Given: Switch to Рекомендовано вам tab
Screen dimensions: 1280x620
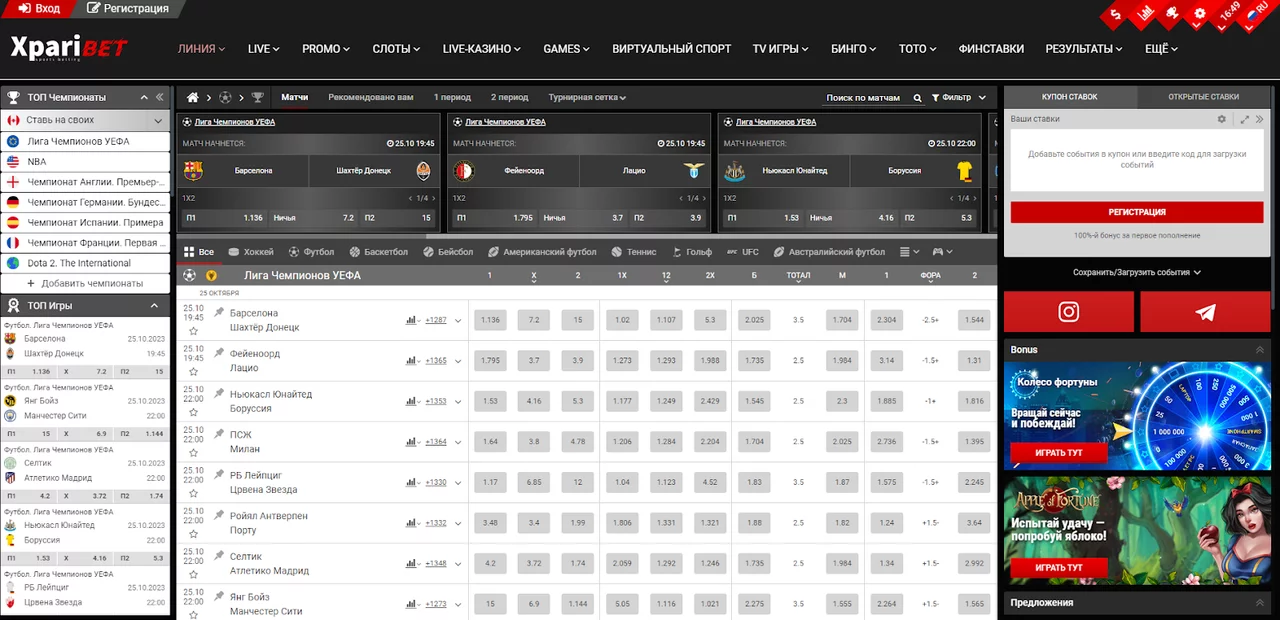Looking at the screenshot, I should [x=370, y=98].
